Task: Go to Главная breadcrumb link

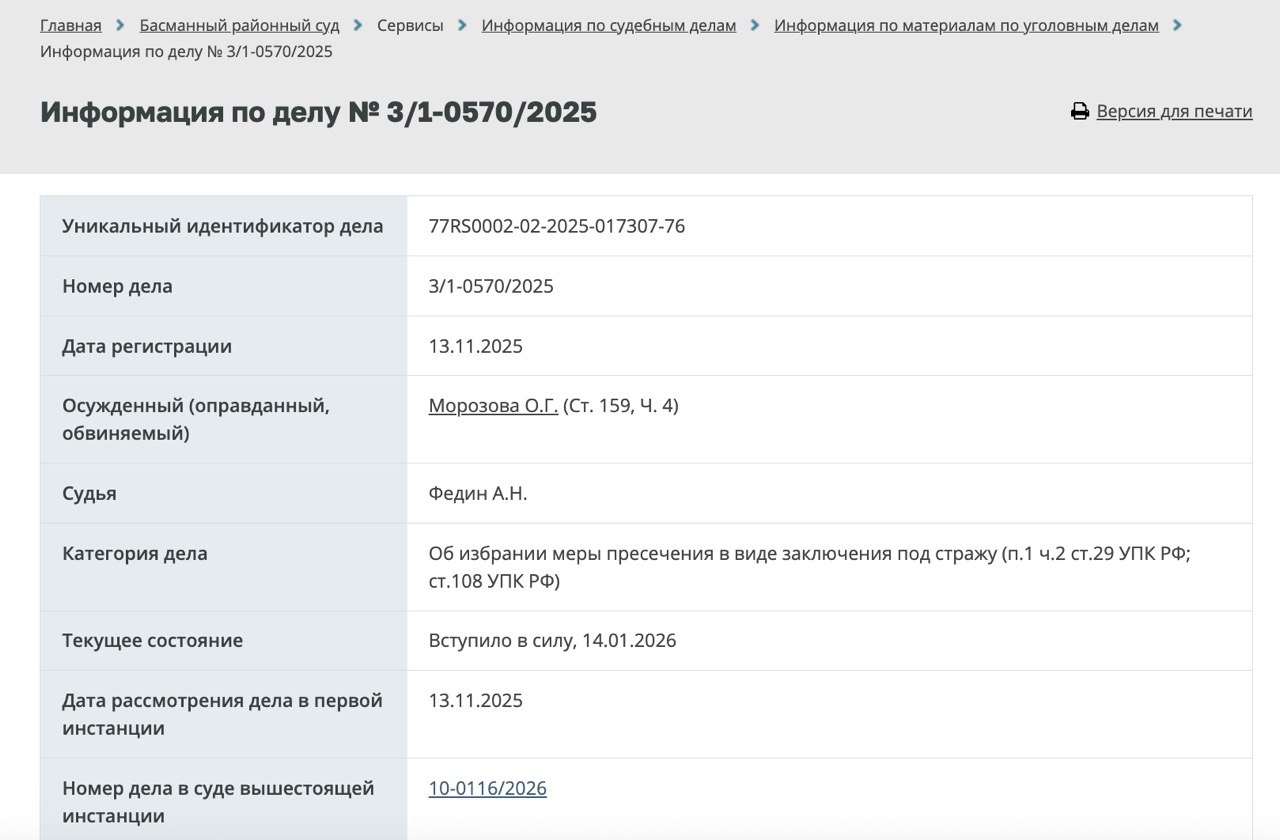Action: click(71, 25)
